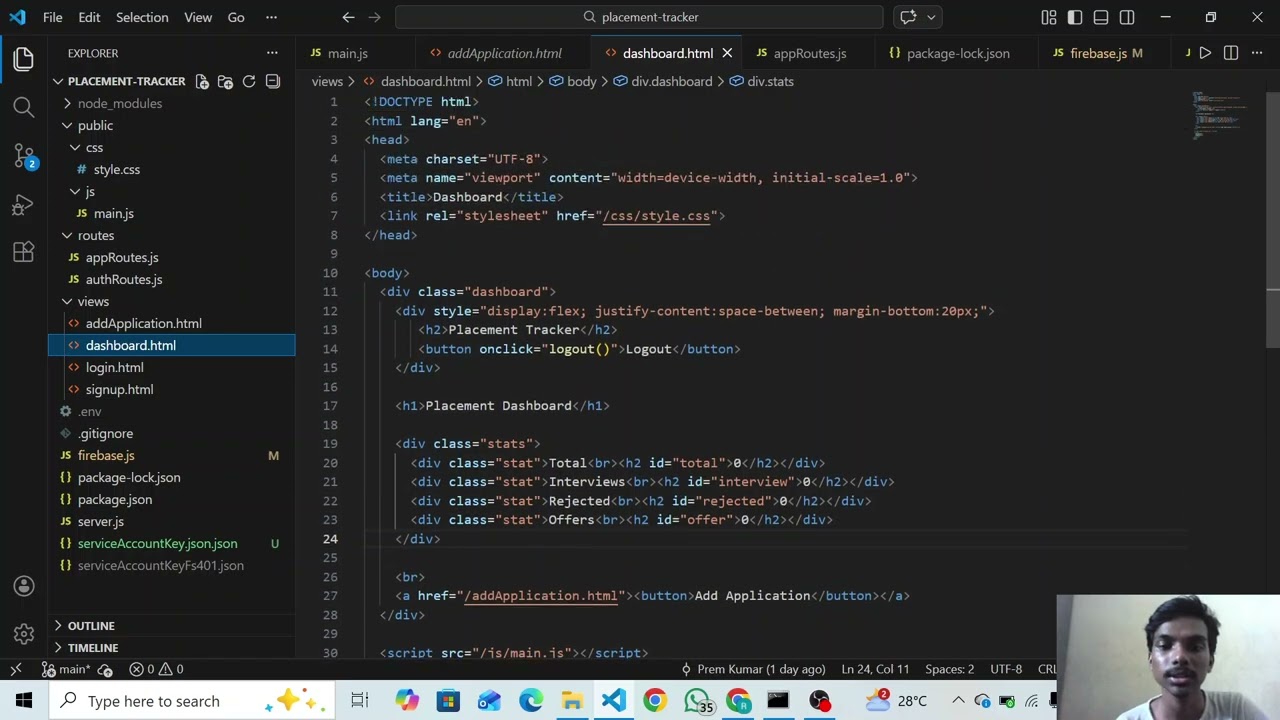1280x720 pixels.
Task: Open the Manage gear in activity bar
Action: click(x=24, y=634)
